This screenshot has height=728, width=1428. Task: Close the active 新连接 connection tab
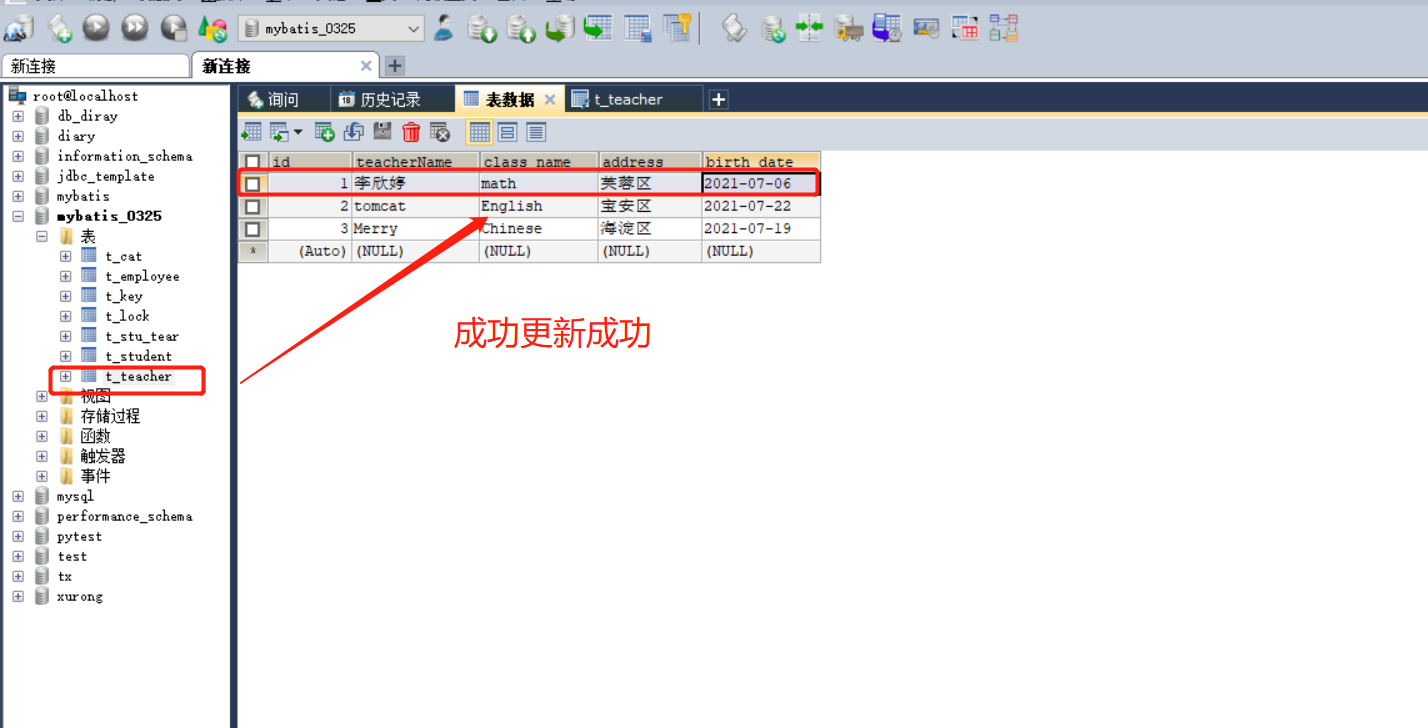pos(366,66)
